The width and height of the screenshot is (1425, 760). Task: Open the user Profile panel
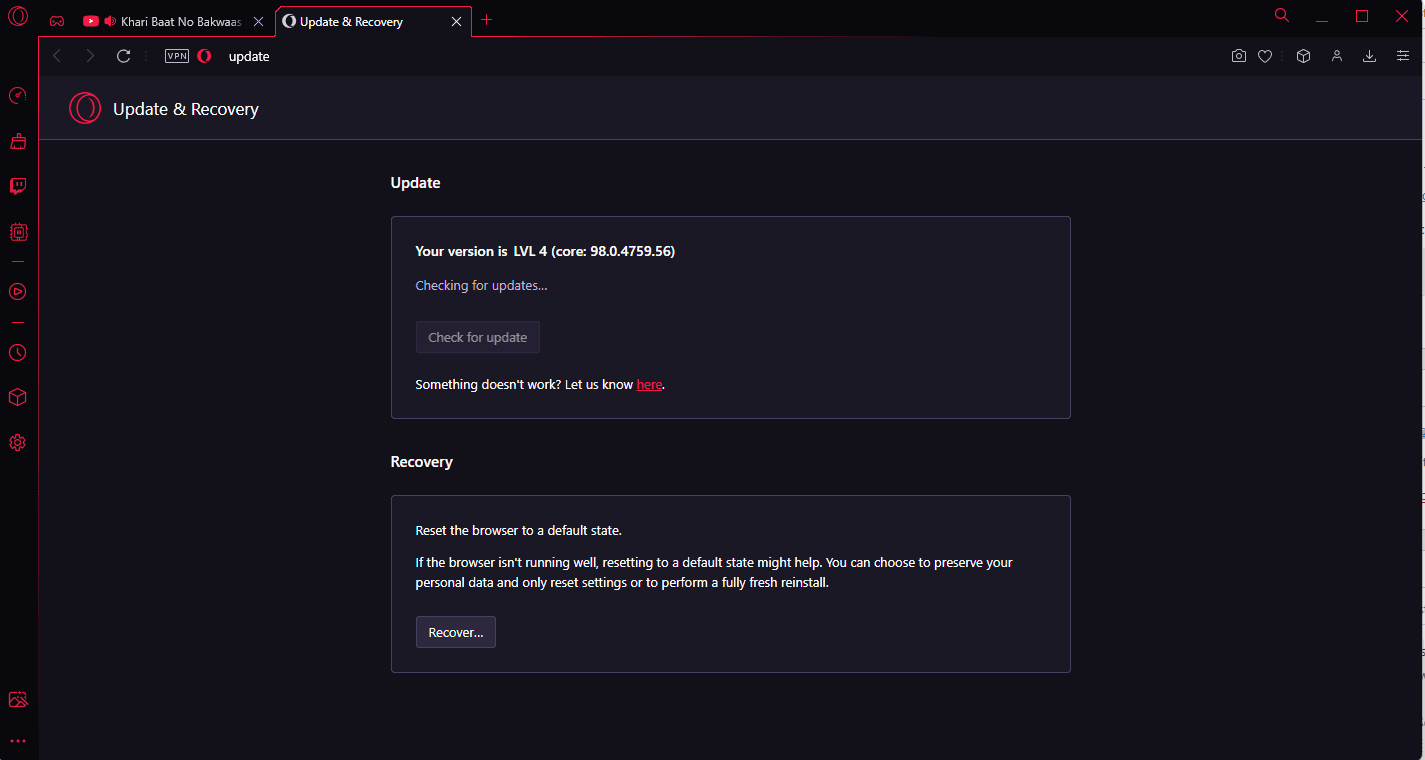(1337, 56)
